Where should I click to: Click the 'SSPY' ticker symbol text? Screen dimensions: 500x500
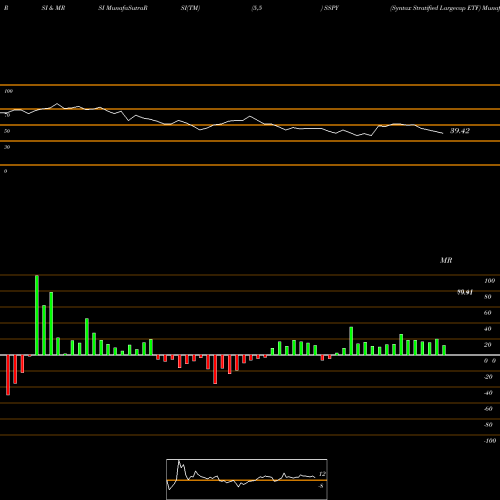331,8
